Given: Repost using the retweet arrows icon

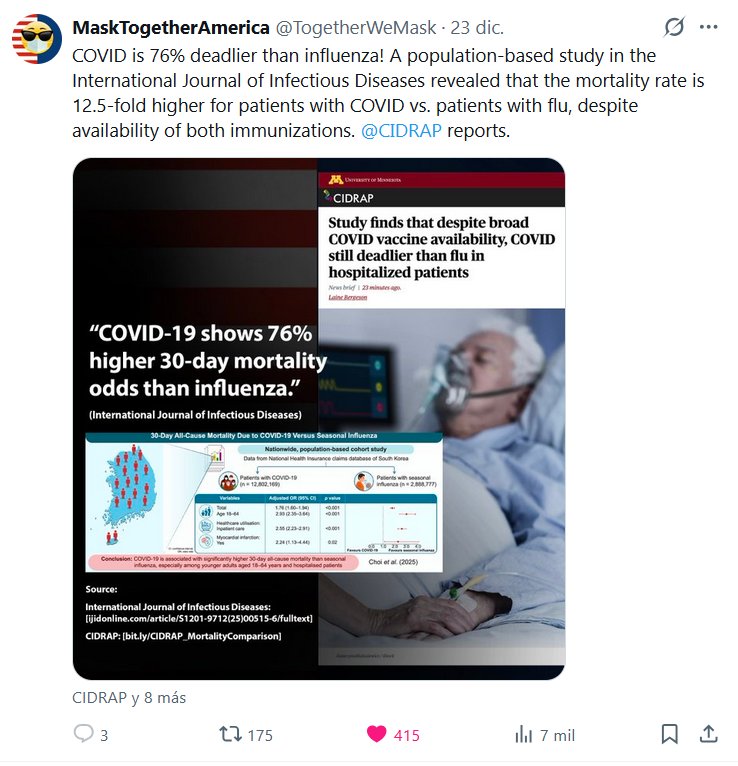Looking at the screenshot, I should tap(230, 734).
